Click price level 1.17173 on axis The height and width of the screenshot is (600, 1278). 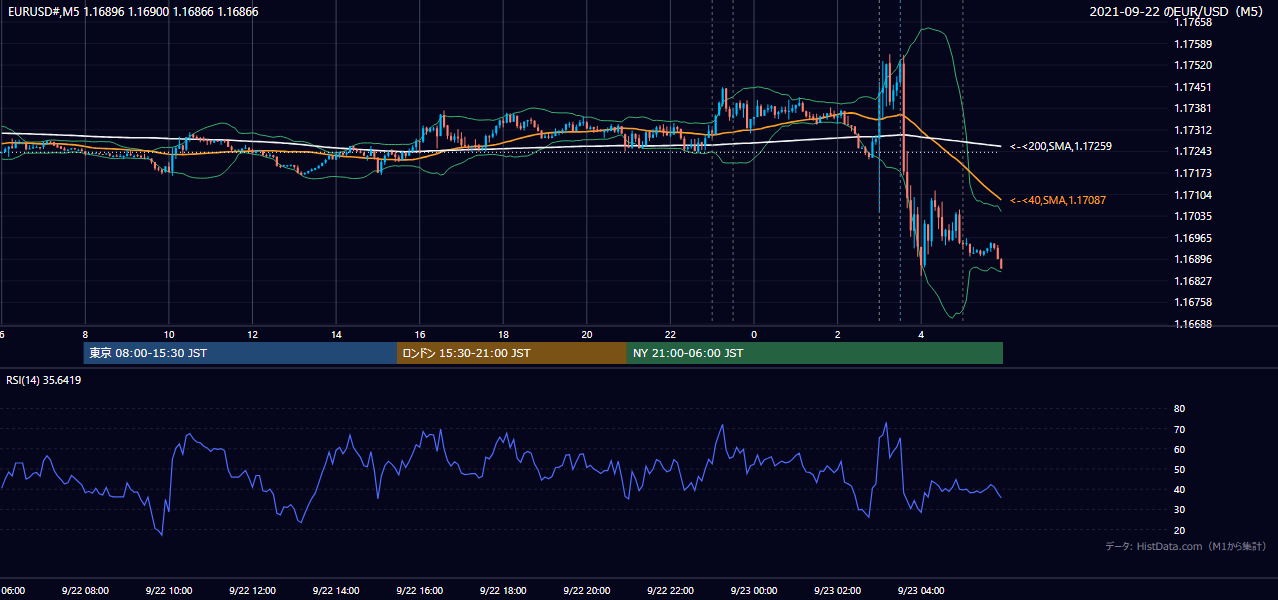tap(1193, 173)
